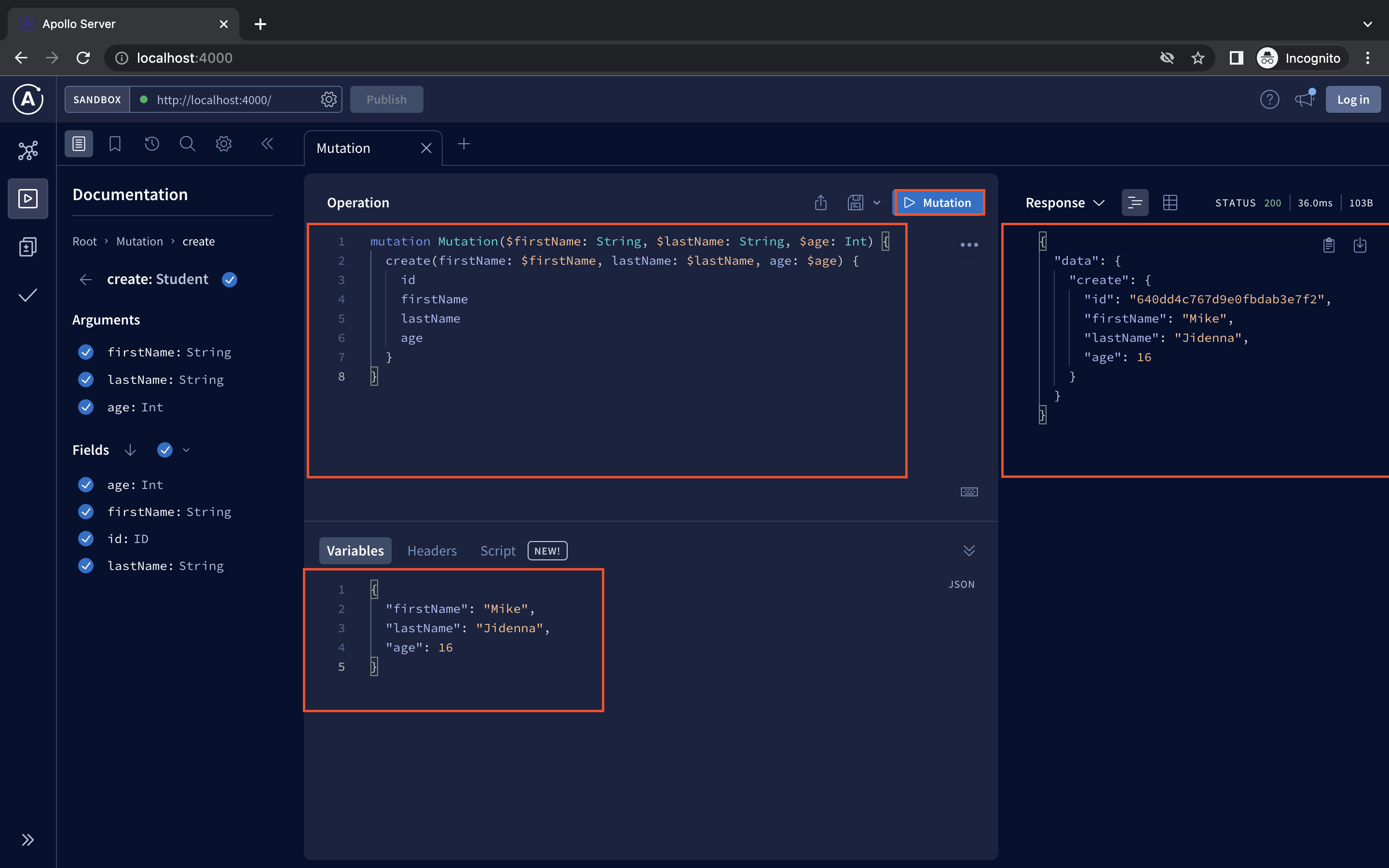Open keyboard shortcuts icon below the editor
This screenshot has width=1389, height=868.
click(969, 492)
